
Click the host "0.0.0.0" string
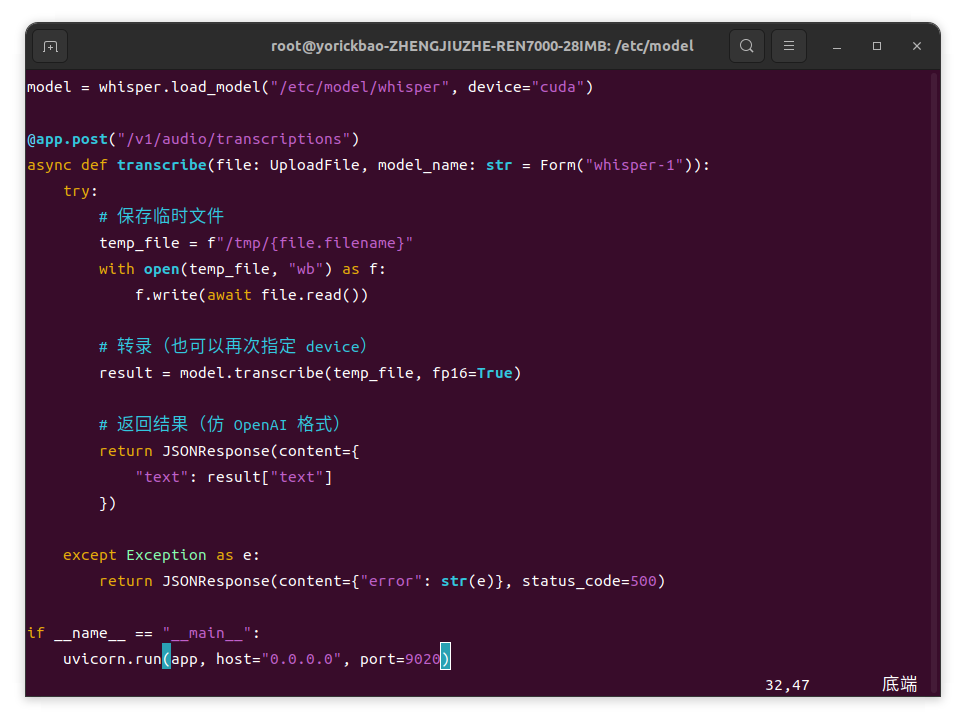pyautogui.click(x=301, y=659)
